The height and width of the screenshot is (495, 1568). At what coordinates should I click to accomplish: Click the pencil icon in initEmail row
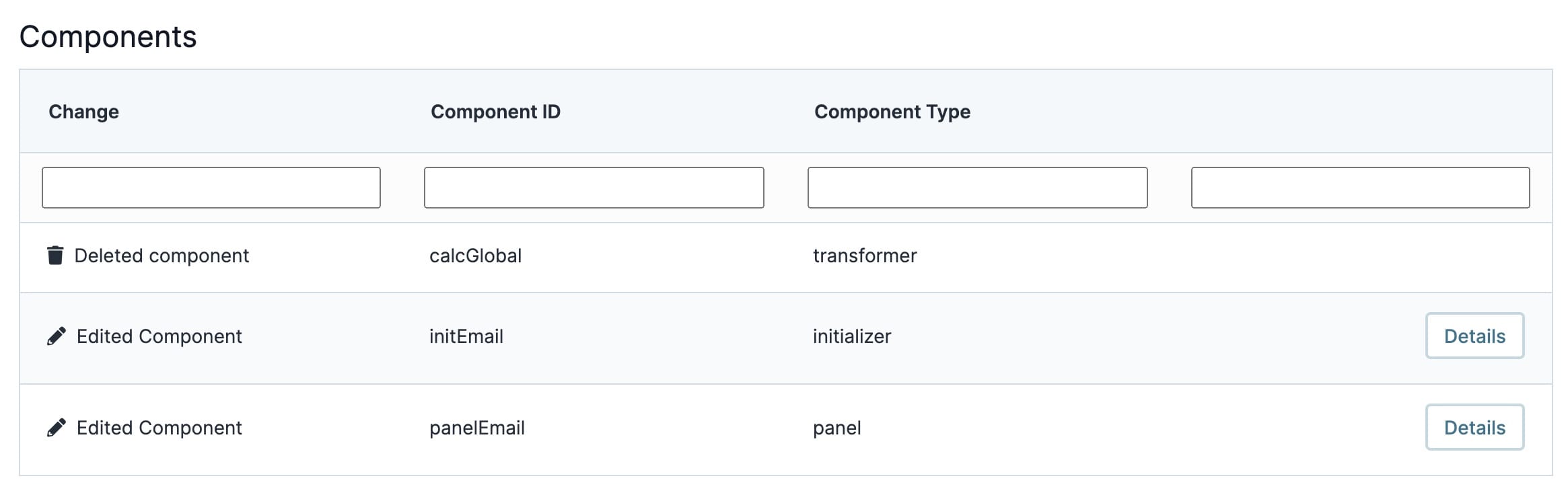57,336
